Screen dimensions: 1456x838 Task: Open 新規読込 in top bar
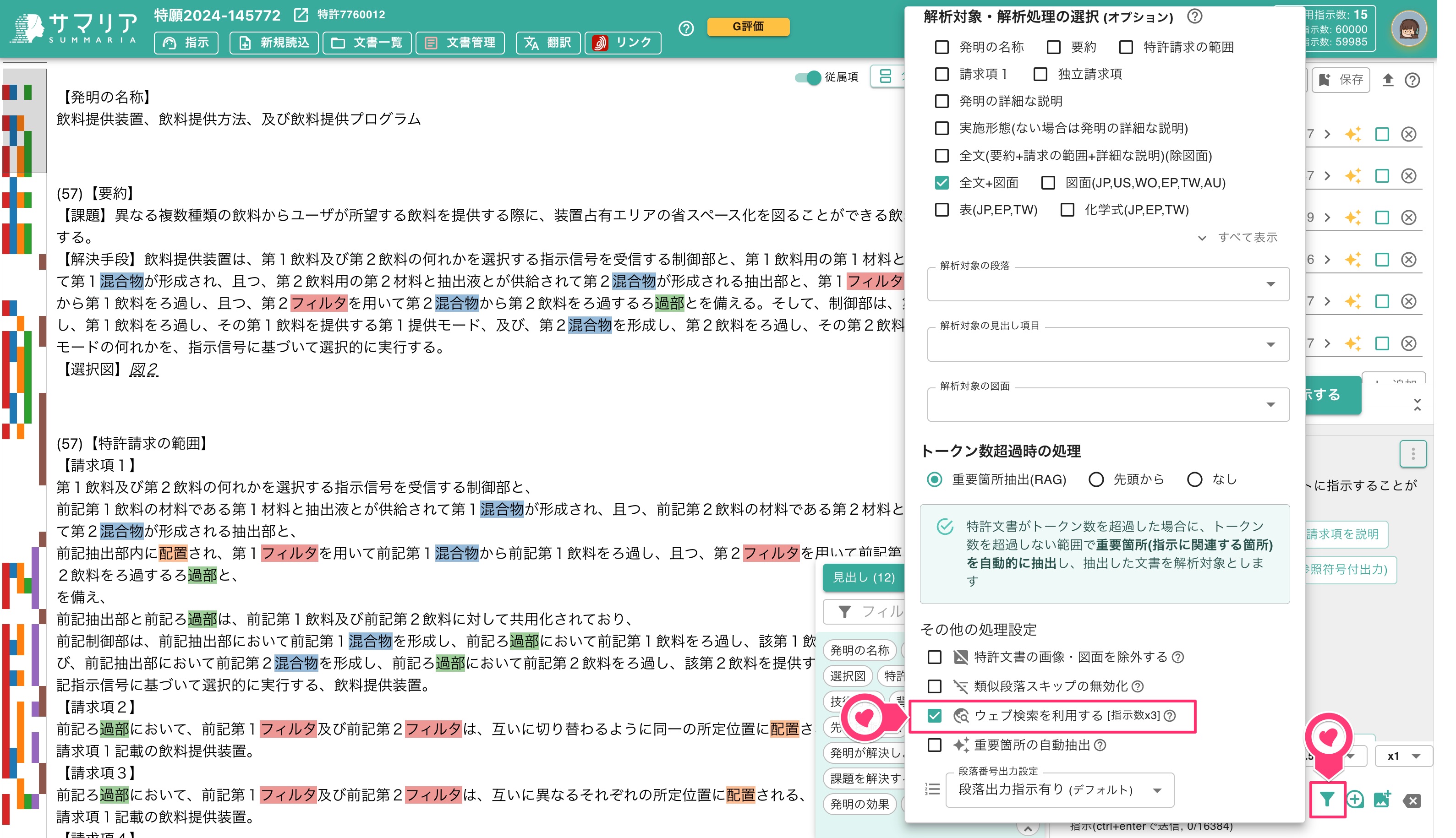pos(274,43)
